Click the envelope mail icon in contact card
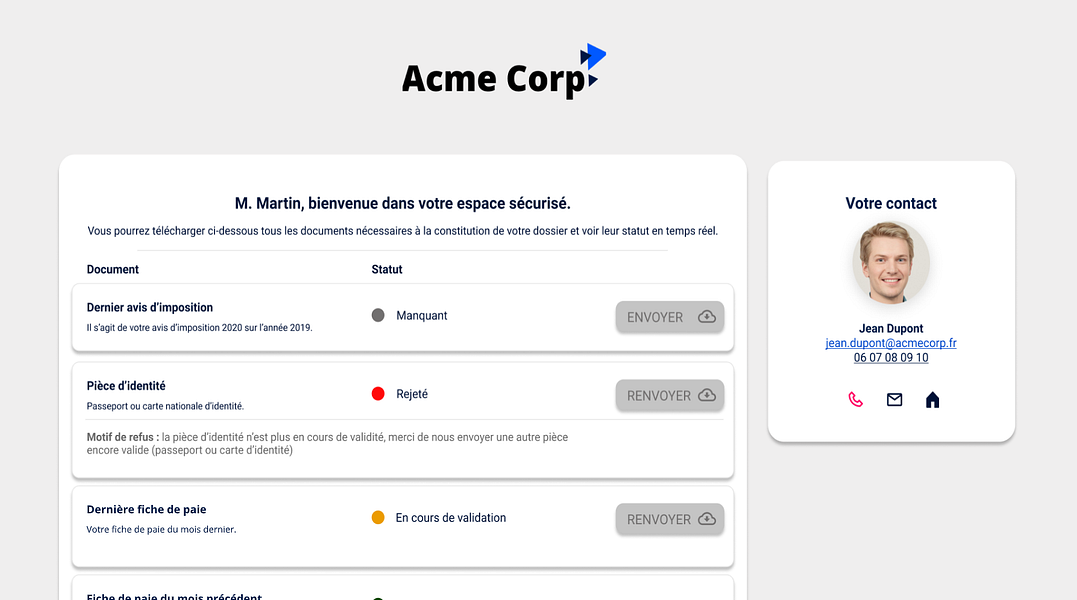Viewport: 1077px width, 600px height. pos(894,400)
